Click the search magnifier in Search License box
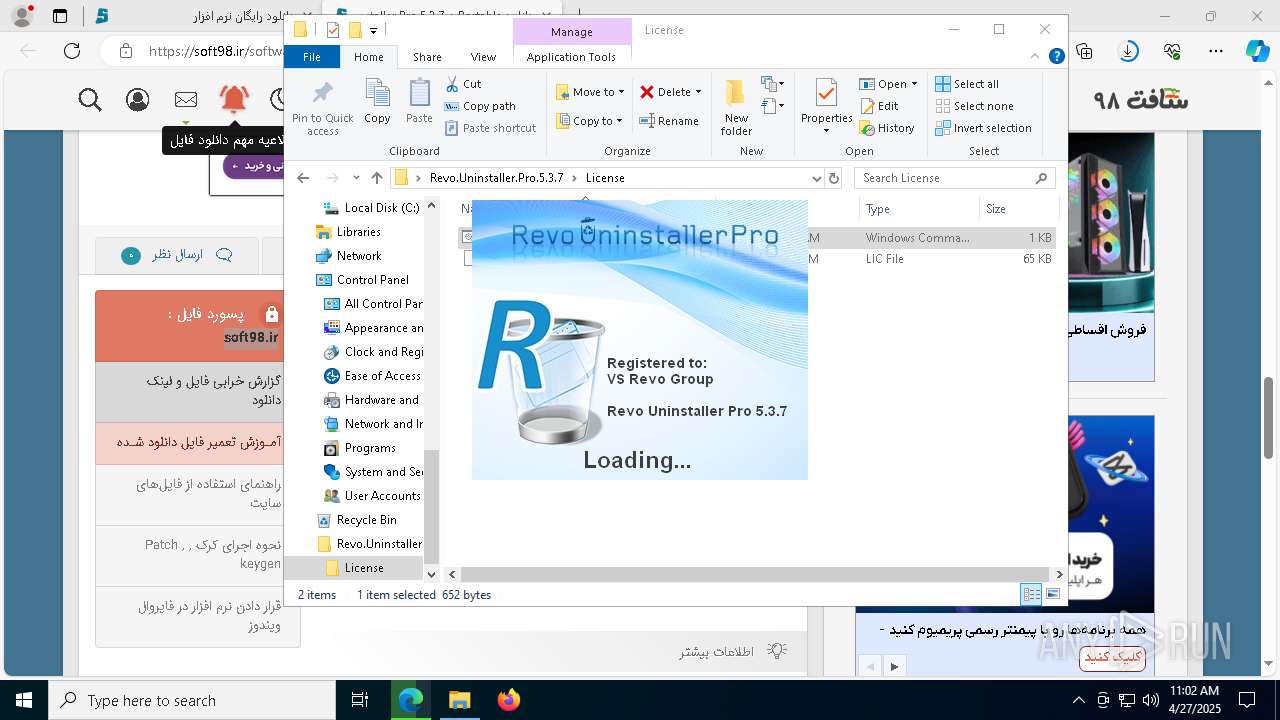 pos(1041,178)
